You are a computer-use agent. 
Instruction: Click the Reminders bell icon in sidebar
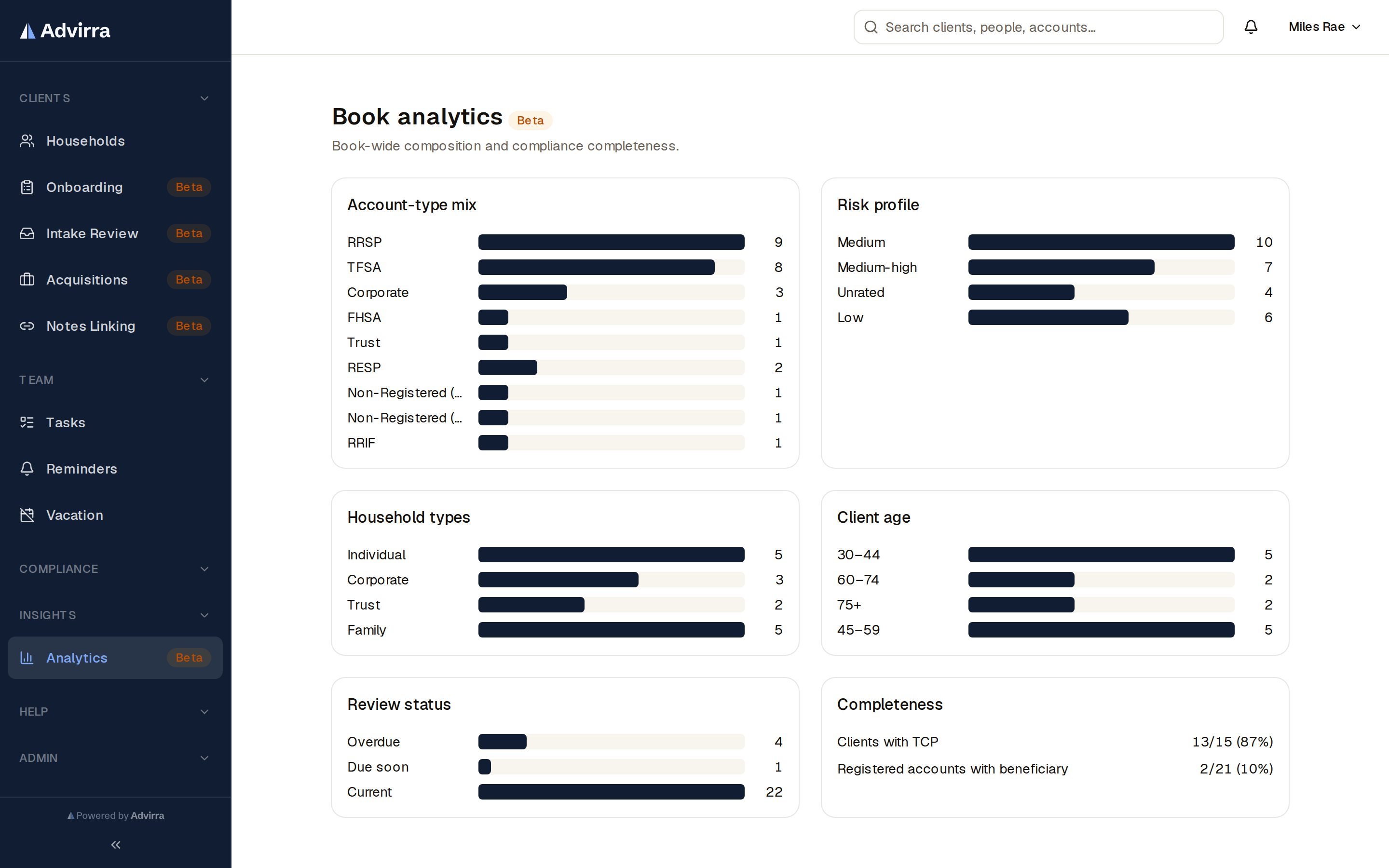(x=27, y=469)
